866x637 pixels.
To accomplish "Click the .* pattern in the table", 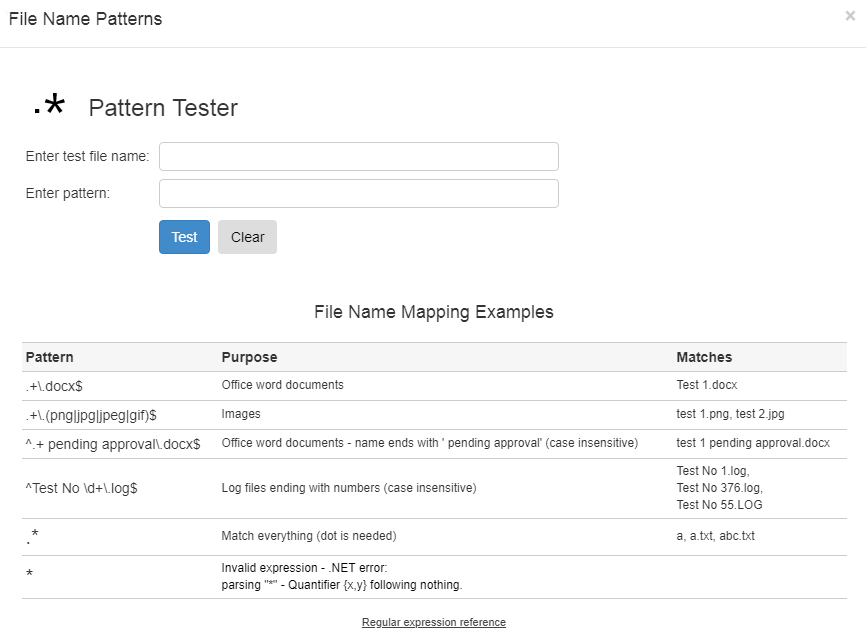I will click(x=32, y=538).
